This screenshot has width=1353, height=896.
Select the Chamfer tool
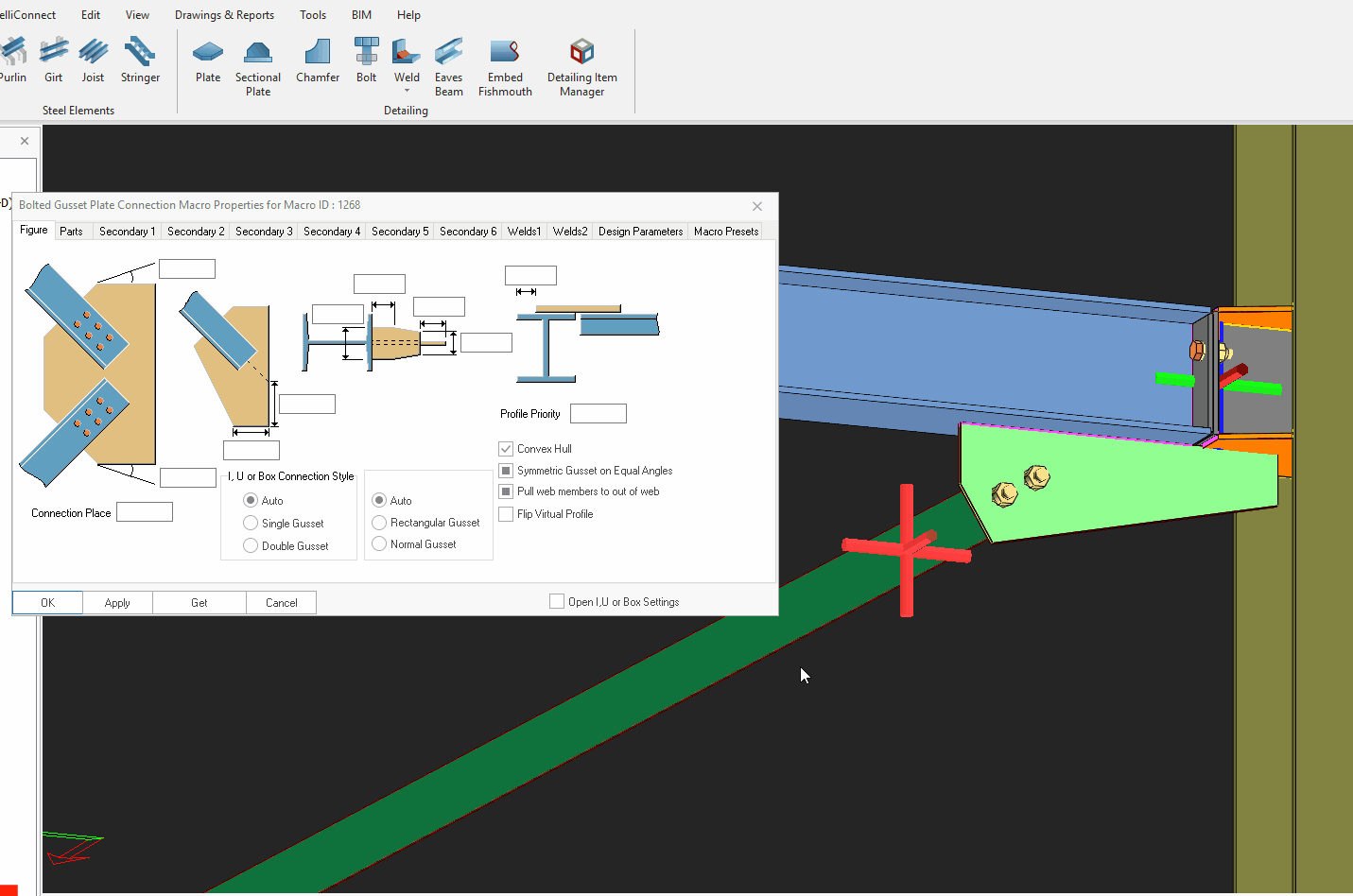point(318,60)
